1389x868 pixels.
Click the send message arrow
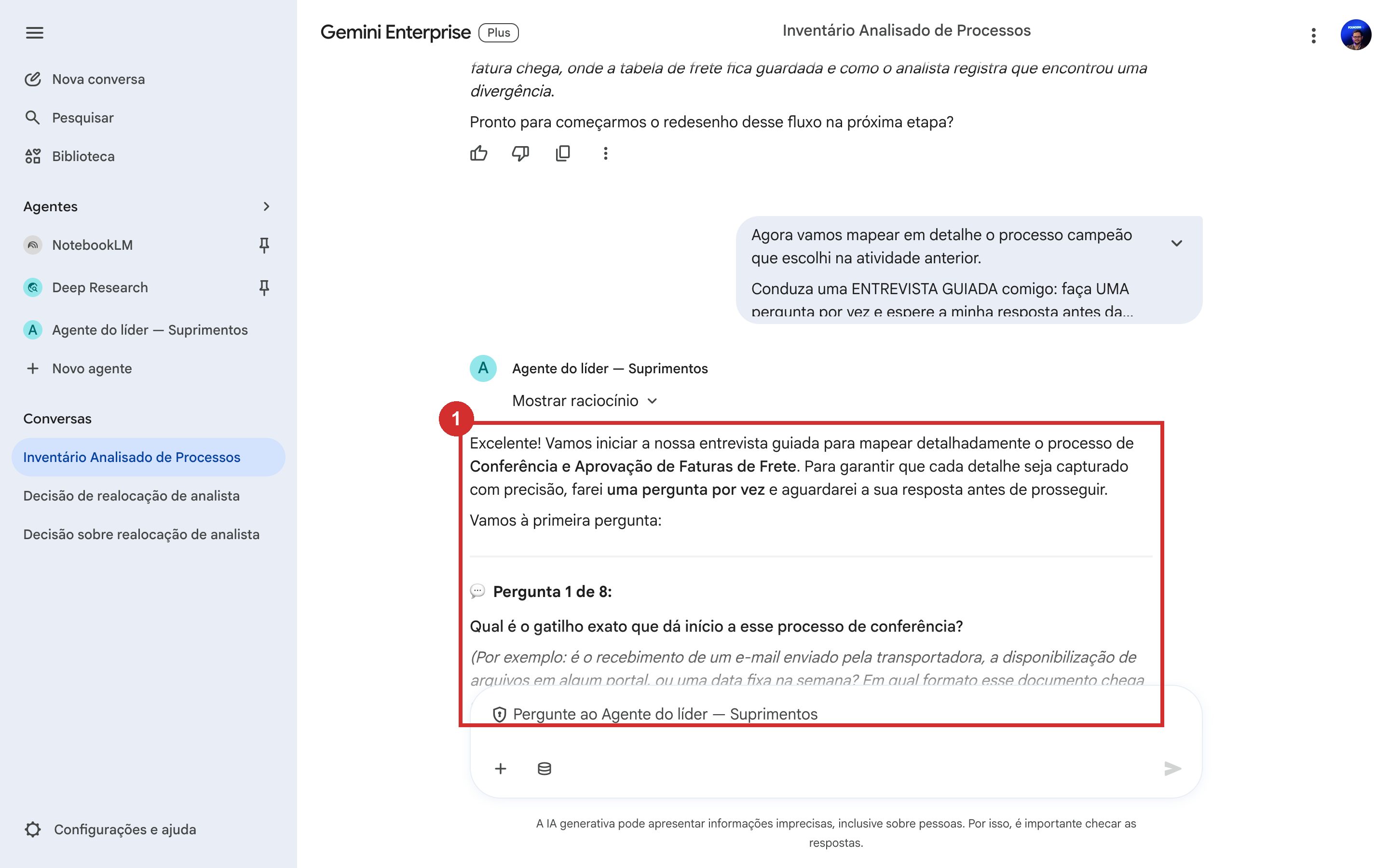tap(1172, 769)
